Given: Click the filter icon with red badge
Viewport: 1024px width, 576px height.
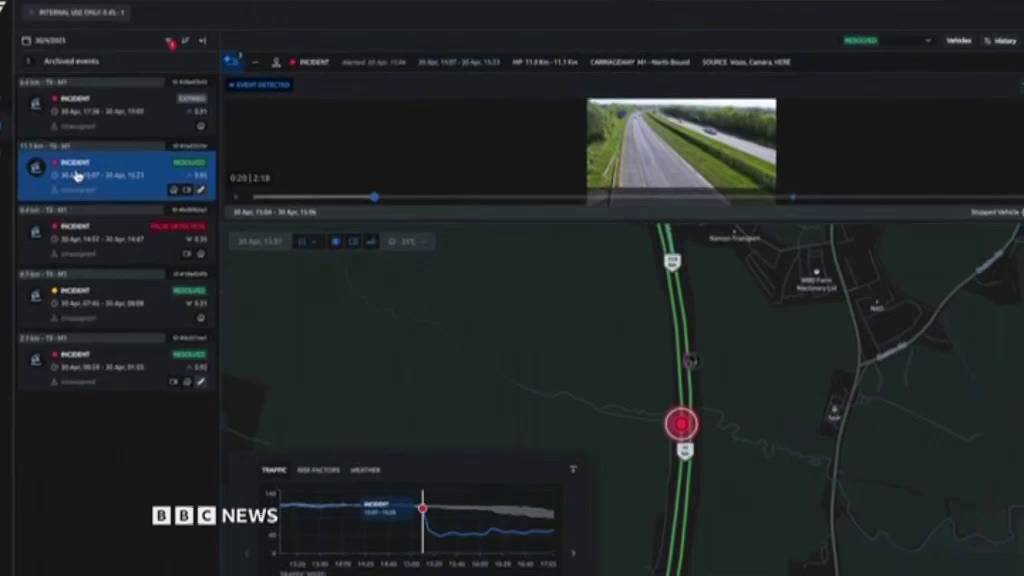Looking at the screenshot, I should (169, 41).
